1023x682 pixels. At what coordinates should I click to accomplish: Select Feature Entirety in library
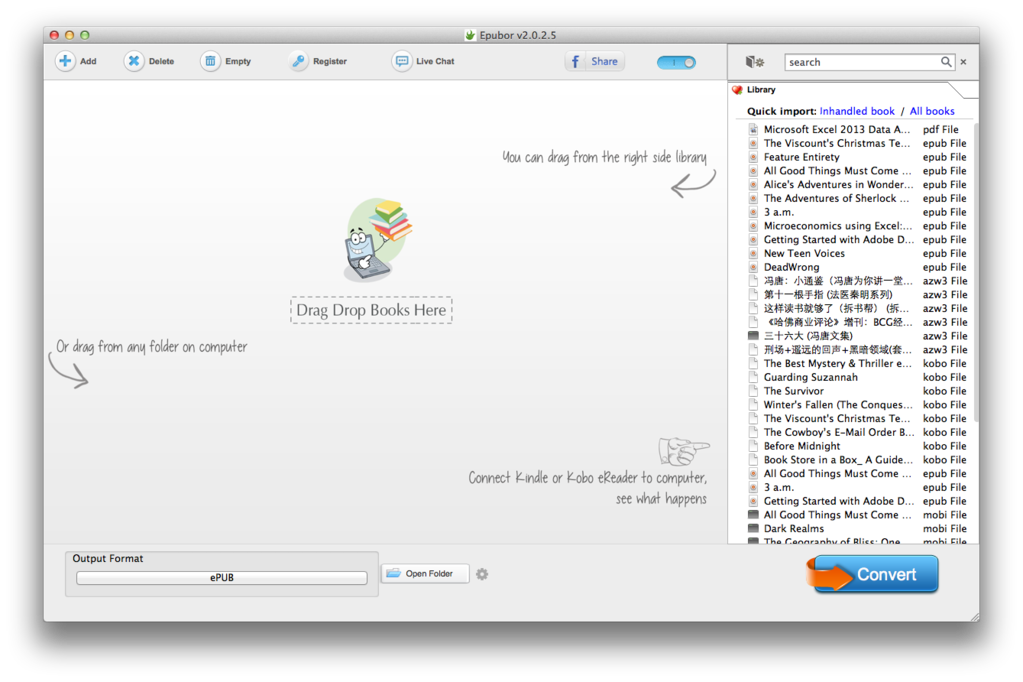857,157
